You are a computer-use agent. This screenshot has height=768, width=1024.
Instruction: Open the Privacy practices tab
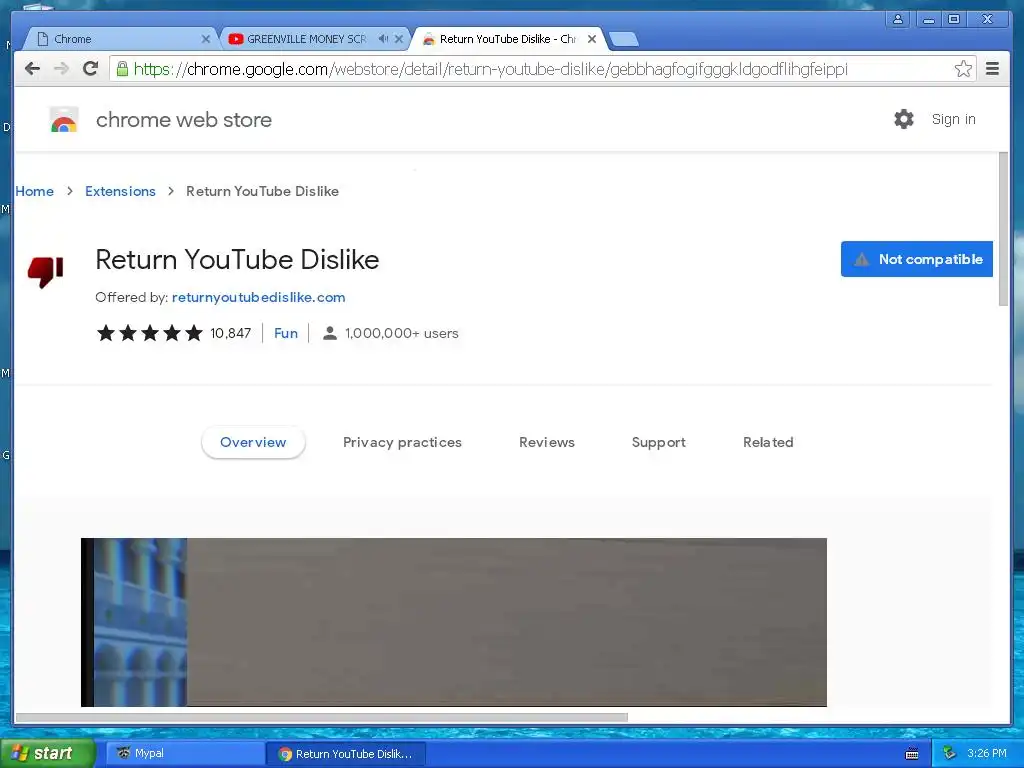click(x=402, y=442)
